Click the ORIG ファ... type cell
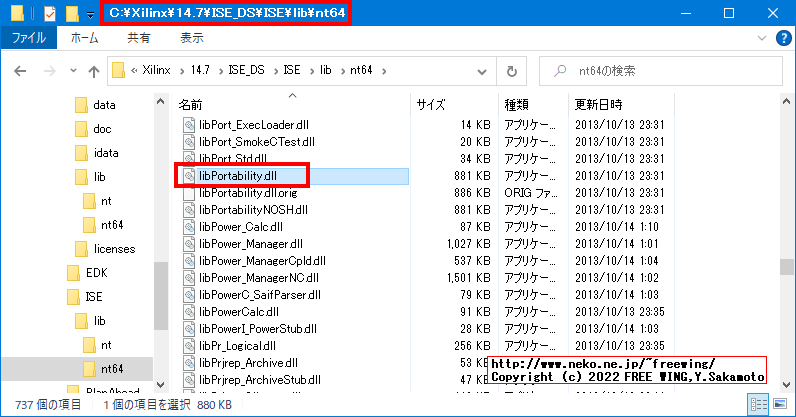The height and width of the screenshot is (417, 796). tap(530, 193)
